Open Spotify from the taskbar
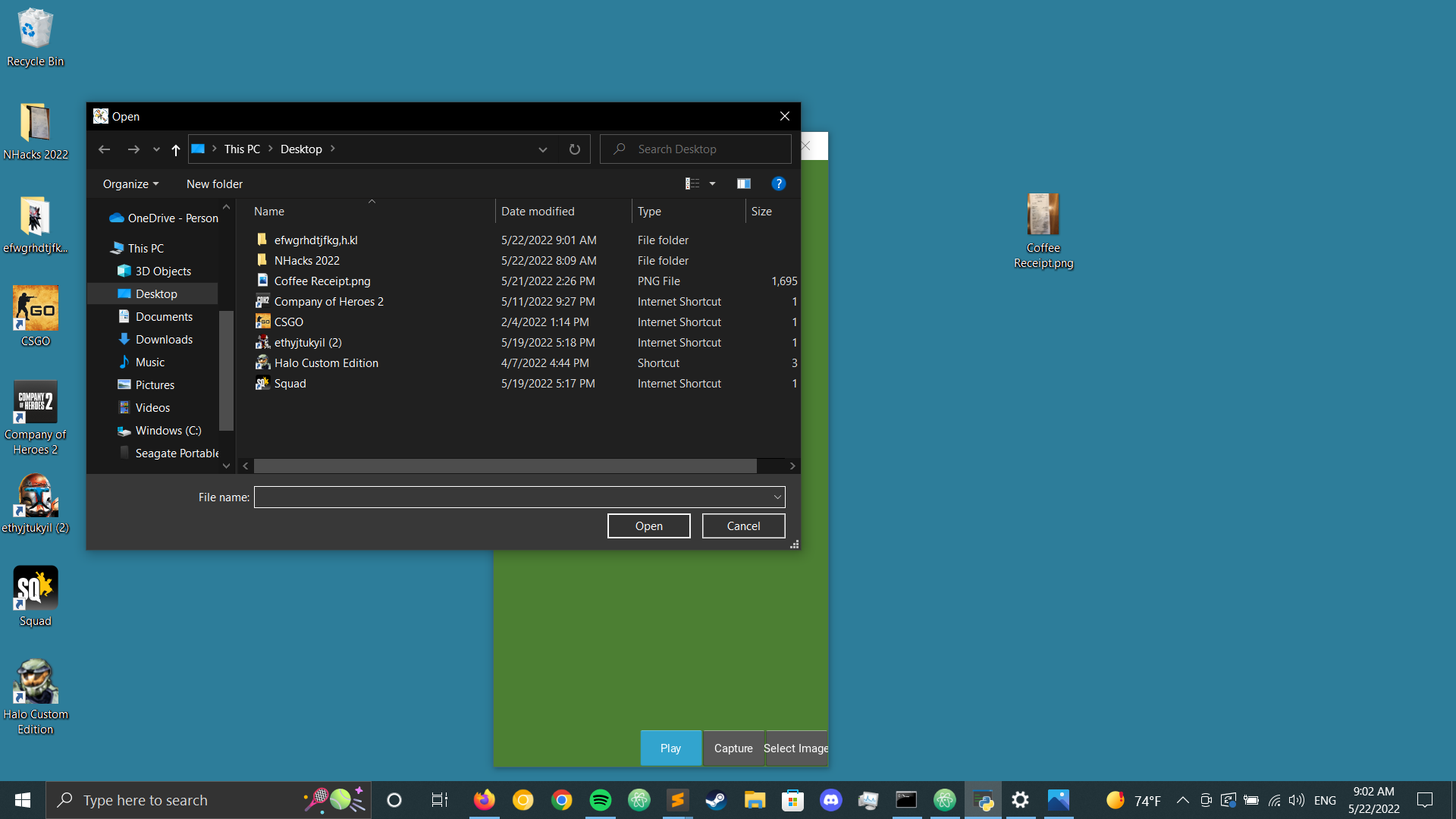 coord(600,800)
